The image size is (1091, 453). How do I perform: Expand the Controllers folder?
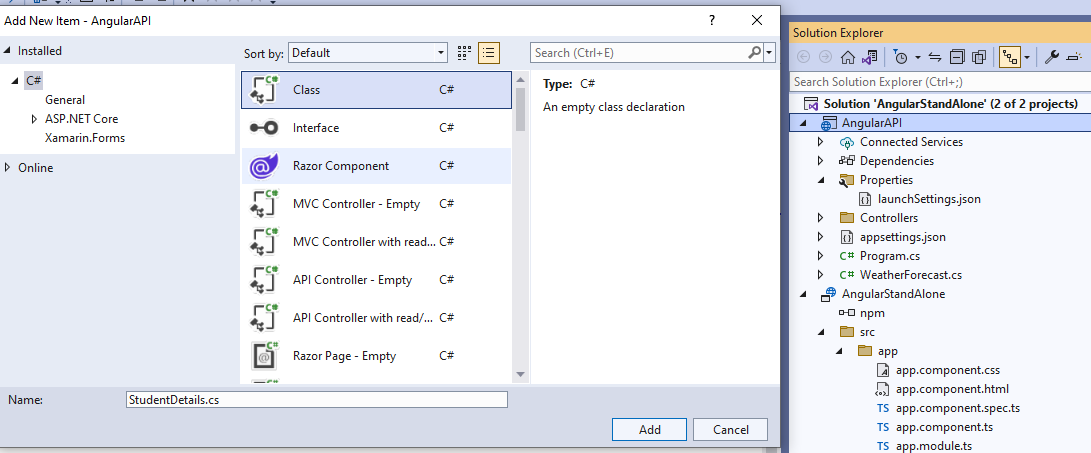(x=820, y=218)
